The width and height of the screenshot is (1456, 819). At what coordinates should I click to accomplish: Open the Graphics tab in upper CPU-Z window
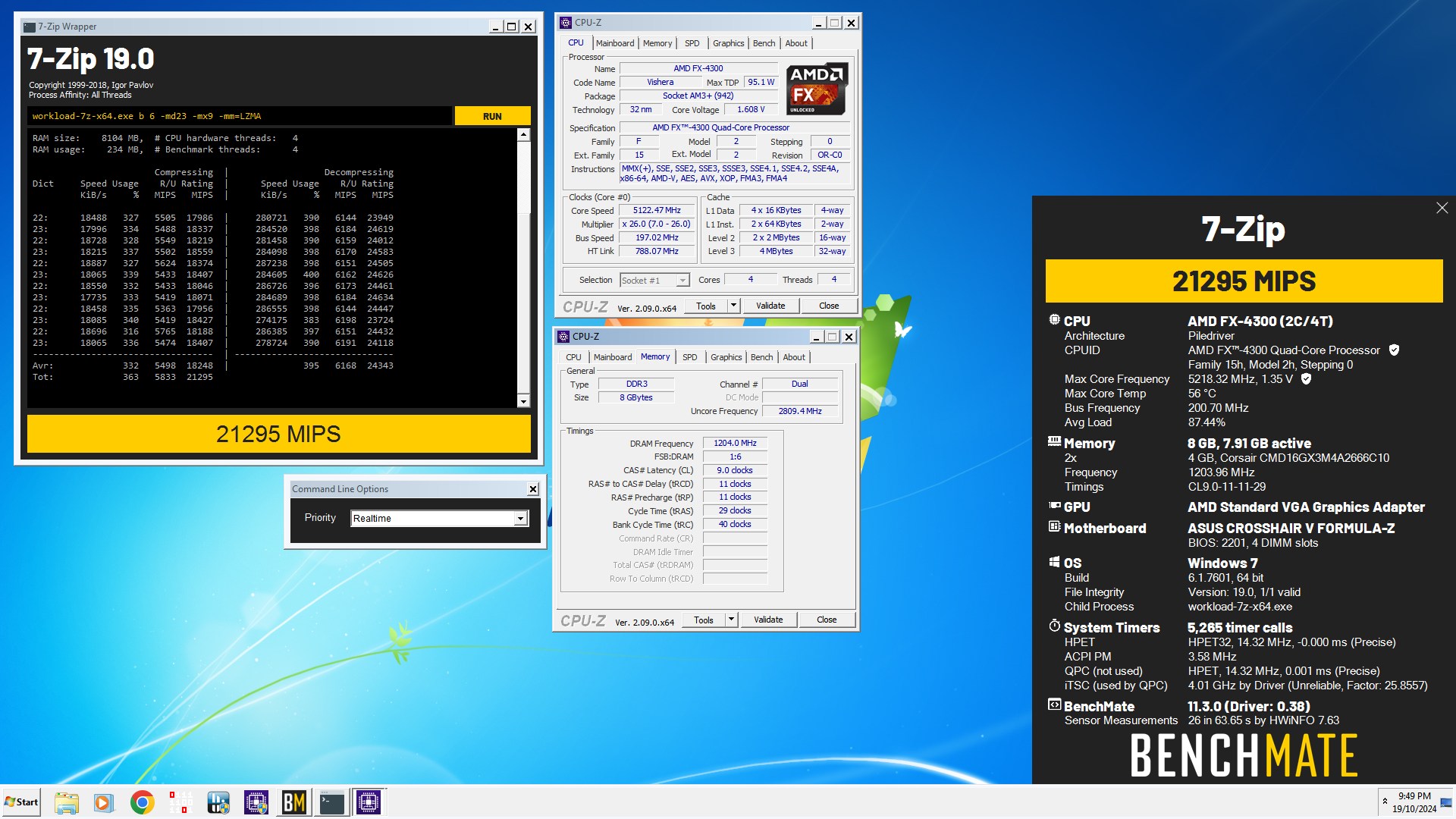(x=729, y=43)
